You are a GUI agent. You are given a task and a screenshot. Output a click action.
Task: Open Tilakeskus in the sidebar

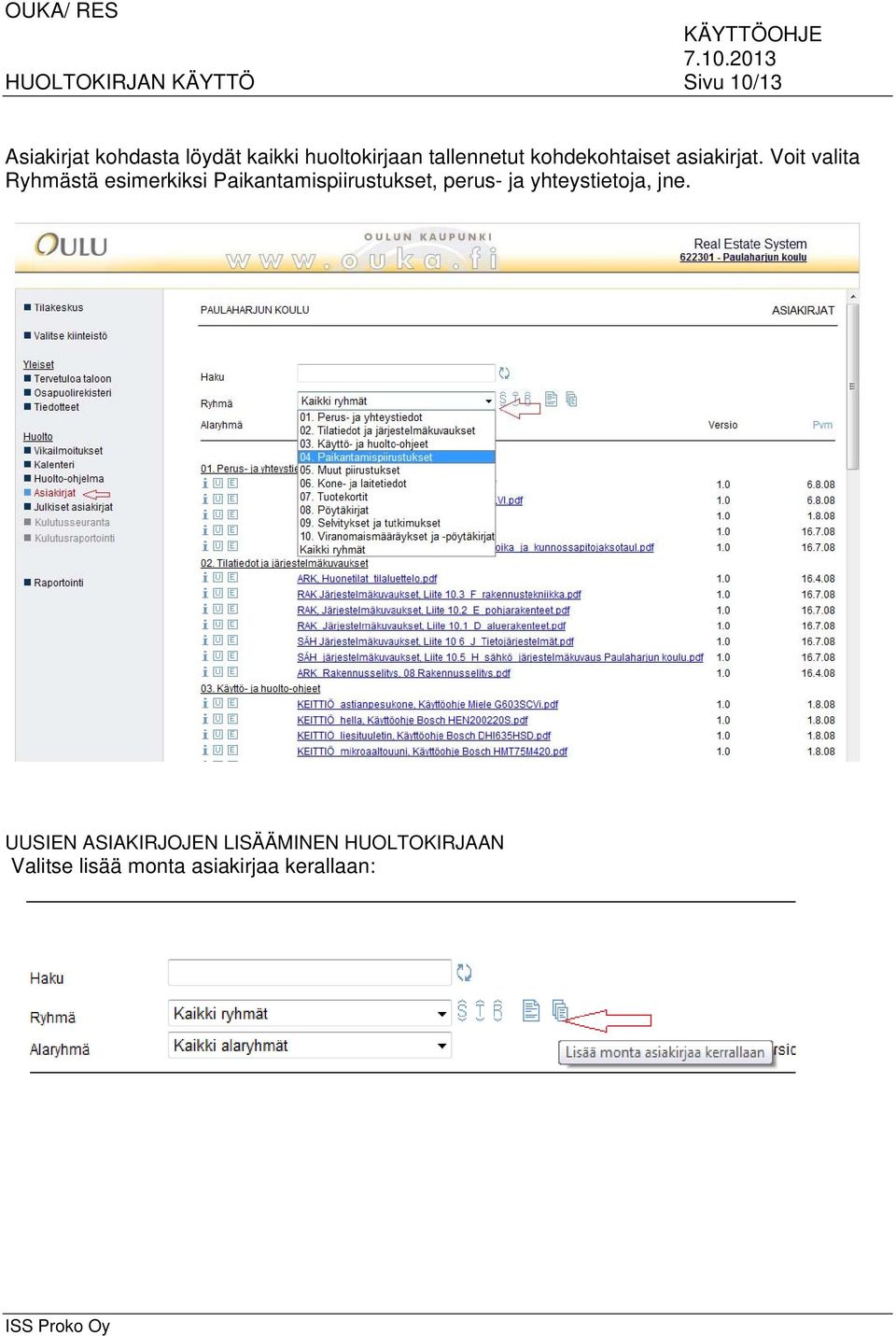coord(58,307)
